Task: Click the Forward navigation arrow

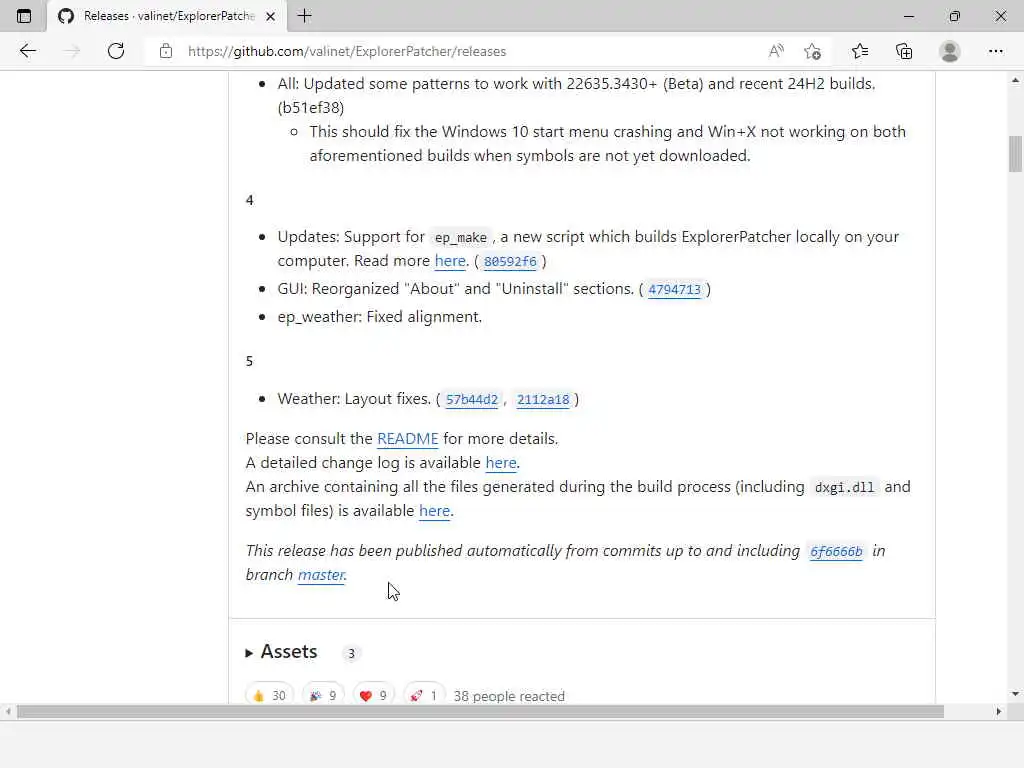Action: click(72, 51)
